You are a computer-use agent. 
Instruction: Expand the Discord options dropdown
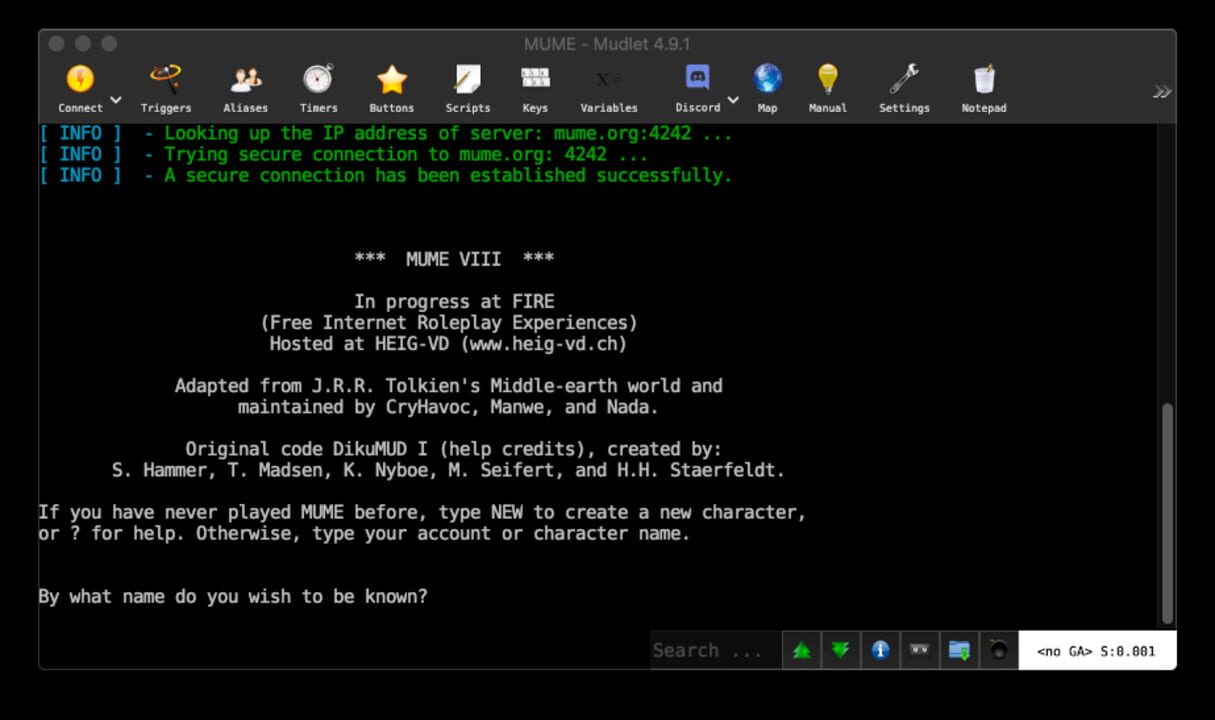pyautogui.click(x=731, y=99)
